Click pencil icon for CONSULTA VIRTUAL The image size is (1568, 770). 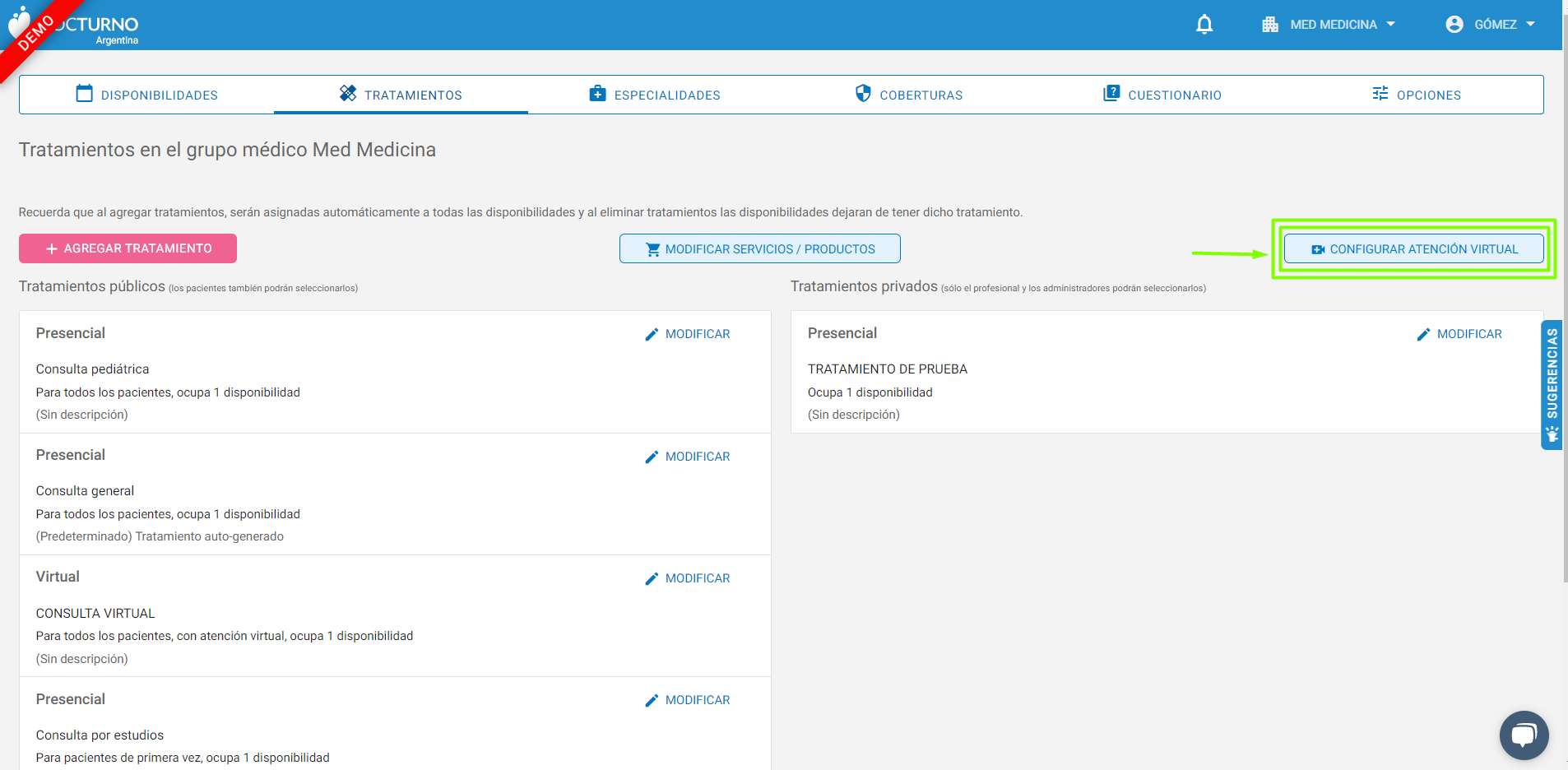click(652, 578)
